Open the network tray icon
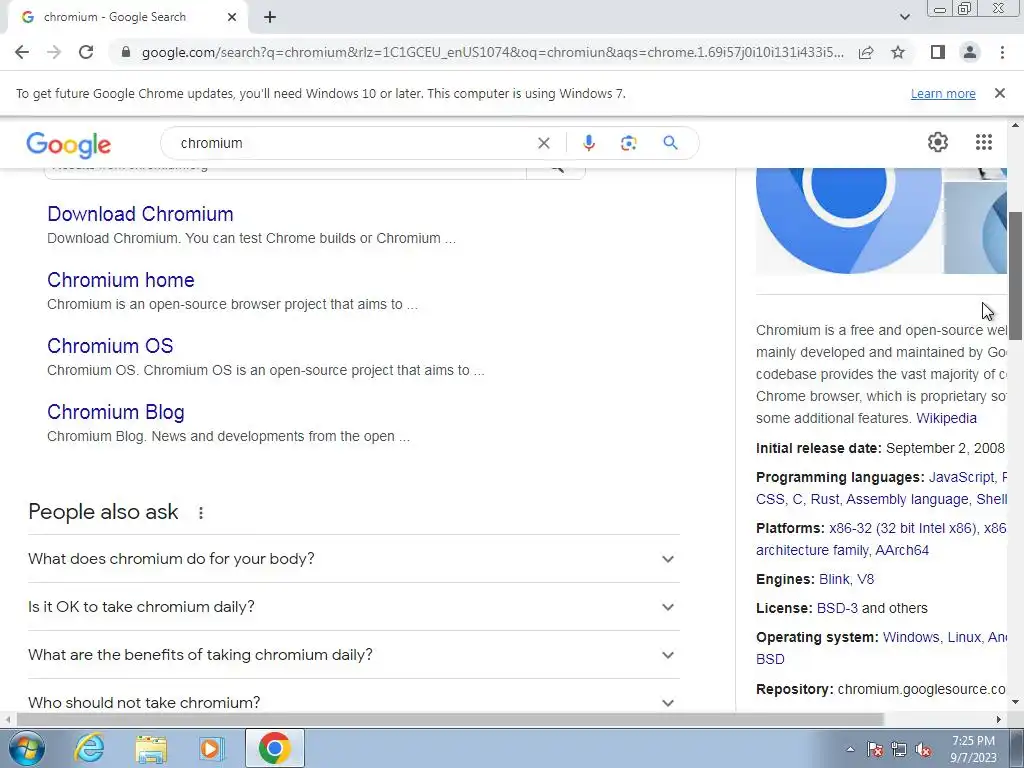Screen dimensions: 1024x768 [x=899, y=749]
